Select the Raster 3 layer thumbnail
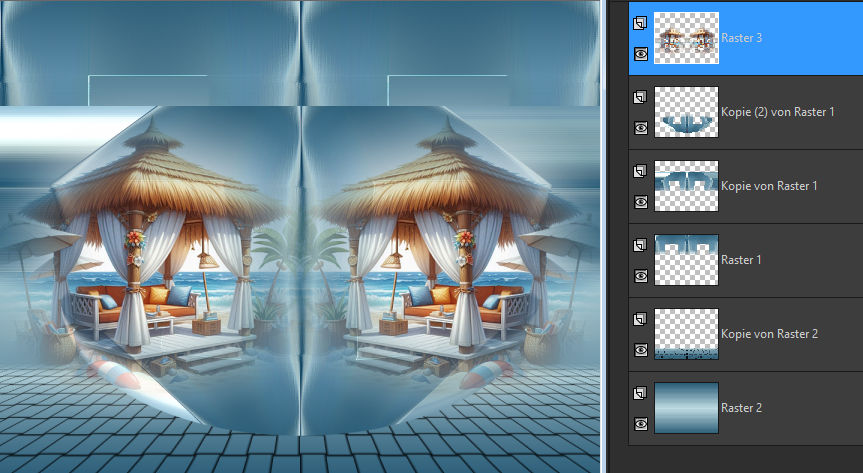The width and height of the screenshot is (863, 473). (686, 38)
